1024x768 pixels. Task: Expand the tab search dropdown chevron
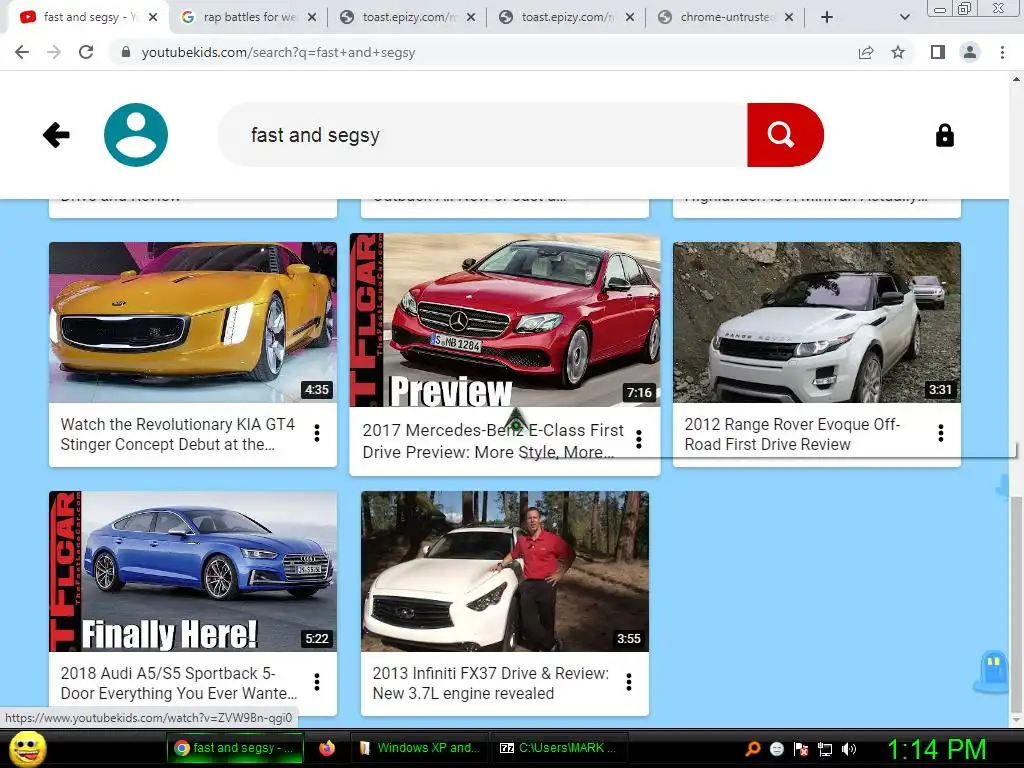click(904, 18)
